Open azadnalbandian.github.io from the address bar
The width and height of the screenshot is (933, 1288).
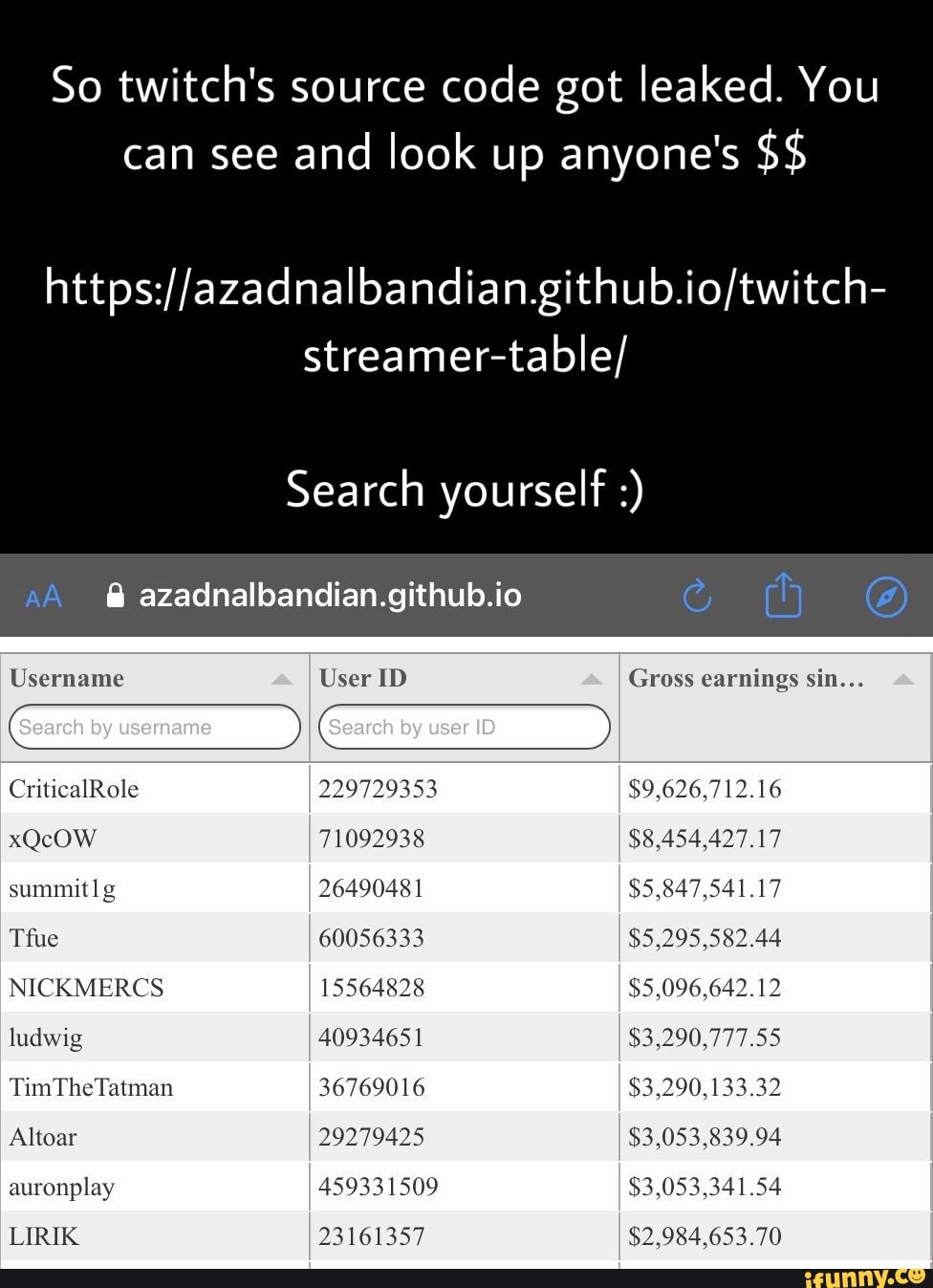point(330,595)
